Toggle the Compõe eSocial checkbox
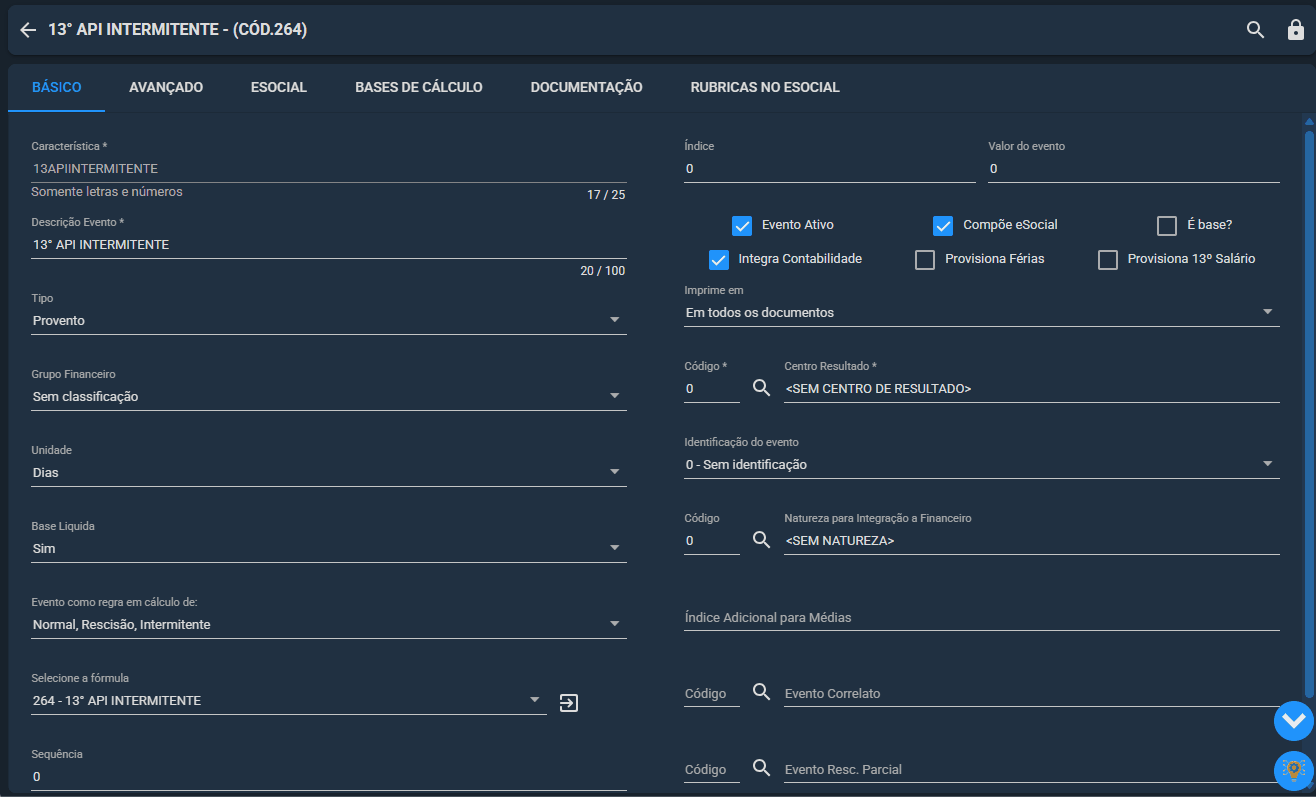Screen dimensions: 1316x797 coord(943,225)
